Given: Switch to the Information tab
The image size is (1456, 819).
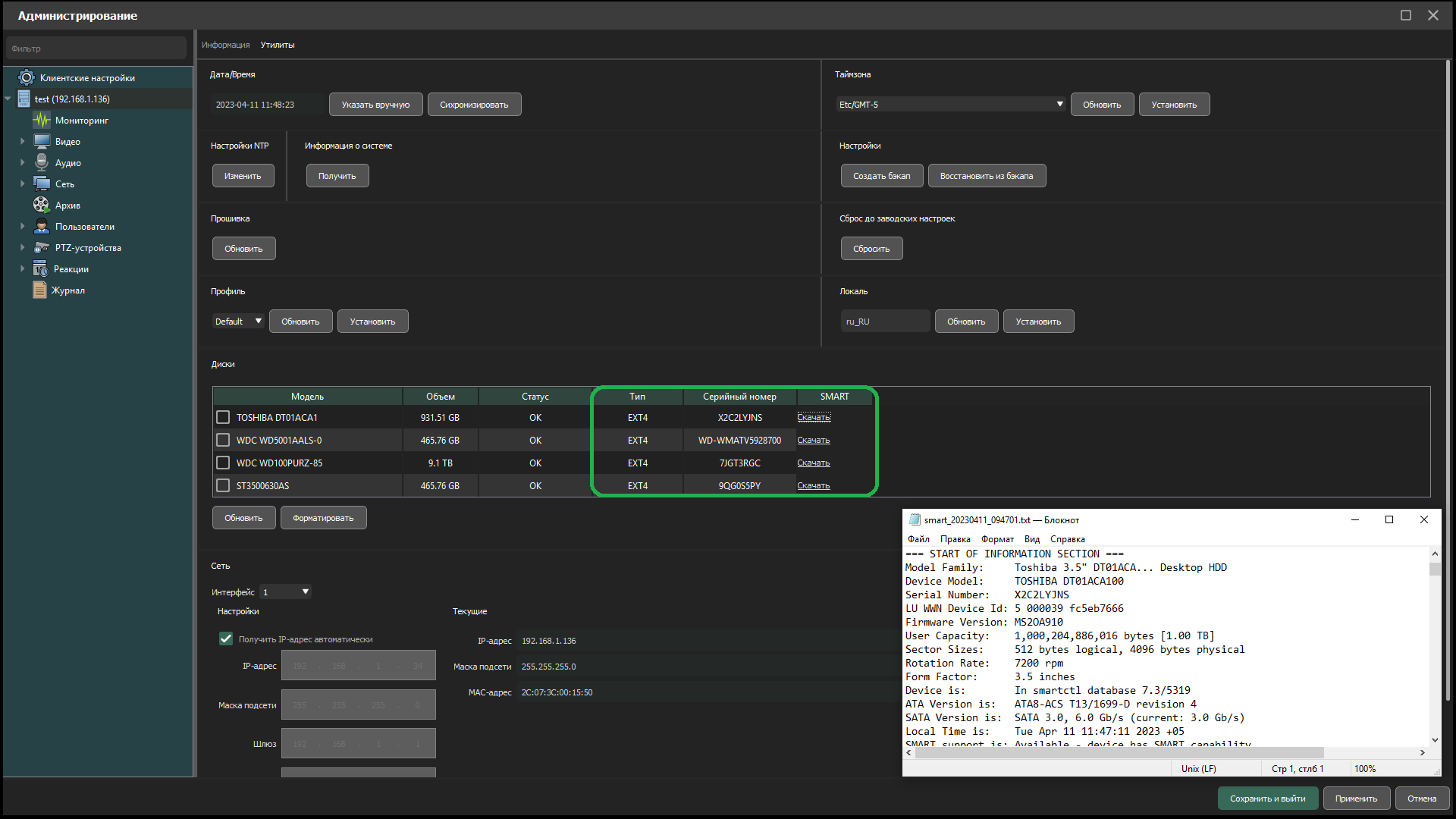Looking at the screenshot, I should tap(225, 45).
